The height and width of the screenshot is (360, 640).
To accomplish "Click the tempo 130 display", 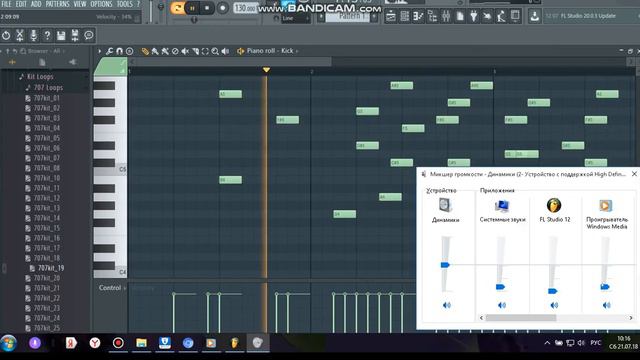I will [x=245, y=8].
